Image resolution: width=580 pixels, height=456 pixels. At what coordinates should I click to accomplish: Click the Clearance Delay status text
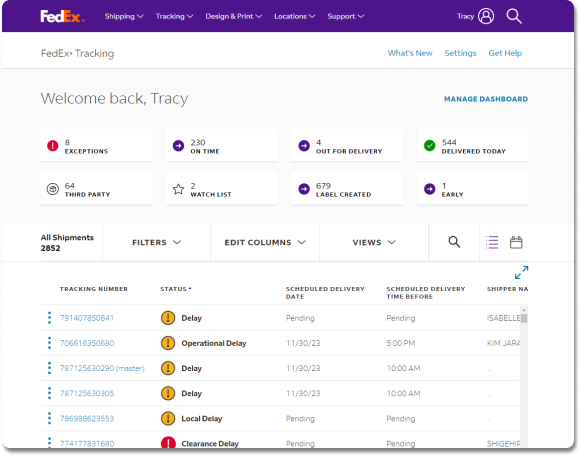[210, 443]
